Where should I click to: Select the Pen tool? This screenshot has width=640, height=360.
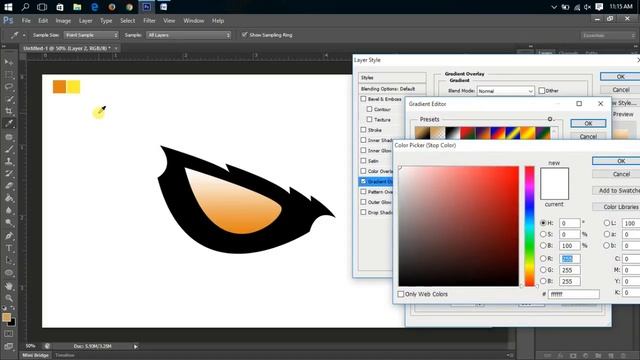coord(9,236)
